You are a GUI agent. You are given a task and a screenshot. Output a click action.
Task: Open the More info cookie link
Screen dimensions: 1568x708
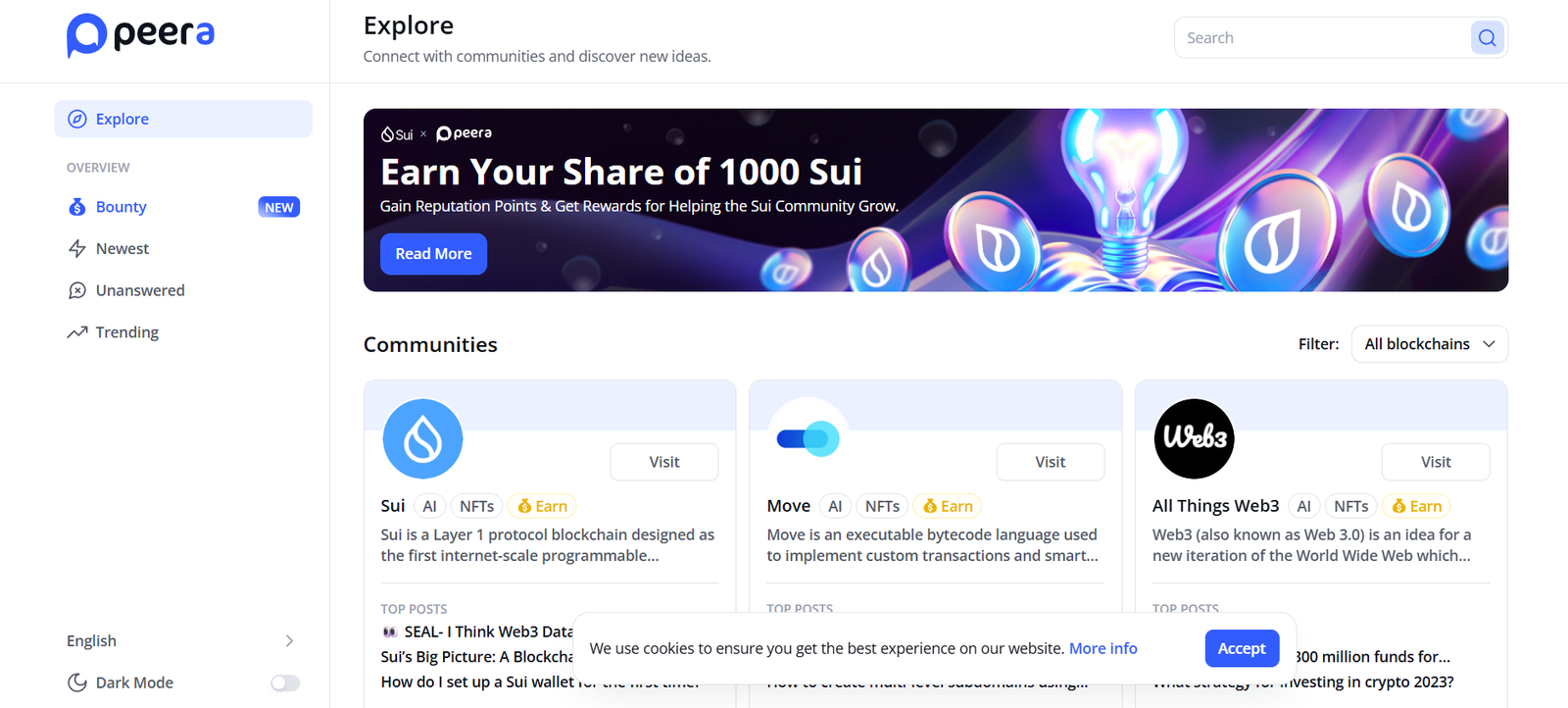coord(1102,648)
